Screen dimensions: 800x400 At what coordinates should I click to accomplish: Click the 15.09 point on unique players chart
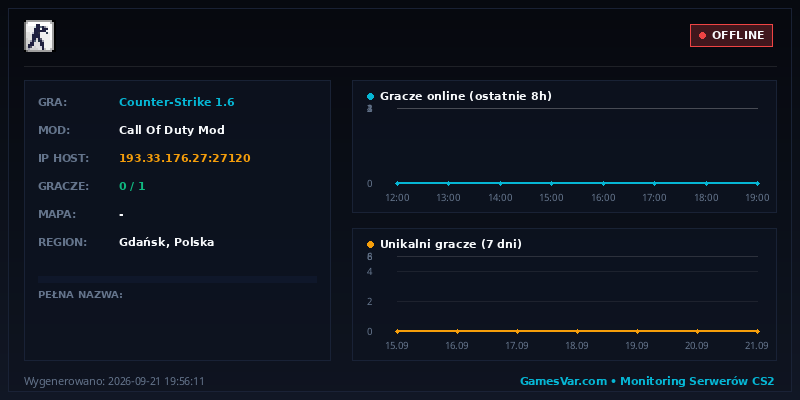coord(397,331)
